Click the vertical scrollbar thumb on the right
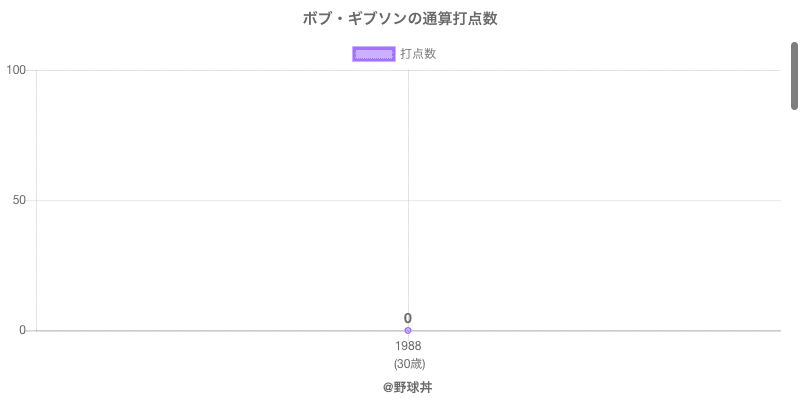Image resolution: width=800 pixels, height=400 pixels. tap(794, 75)
